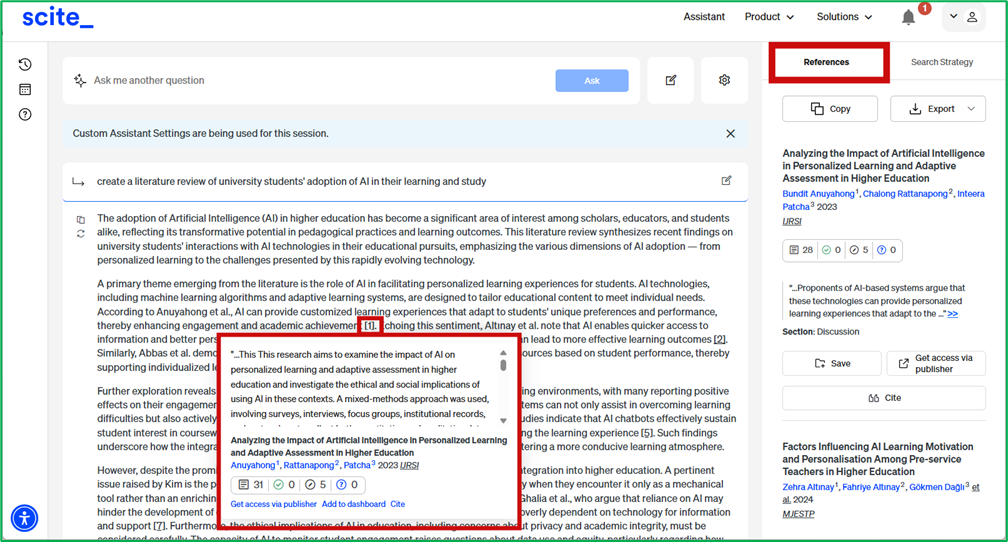The width and height of the screenshot is (1008, 542).
Task: Edit the question with pencil icon
Action: coord(726,181)
